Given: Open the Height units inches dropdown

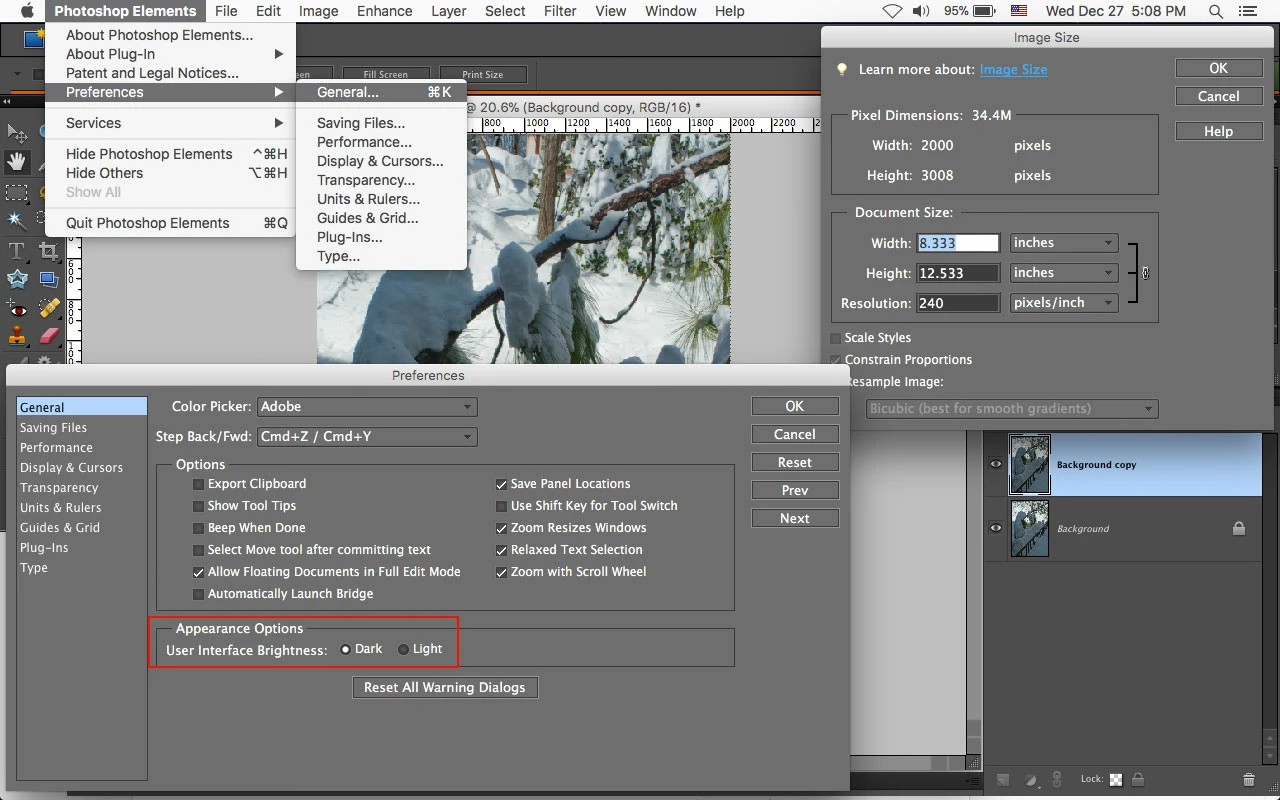Looking at the screenshot, I should click(x=1064, y=273).
